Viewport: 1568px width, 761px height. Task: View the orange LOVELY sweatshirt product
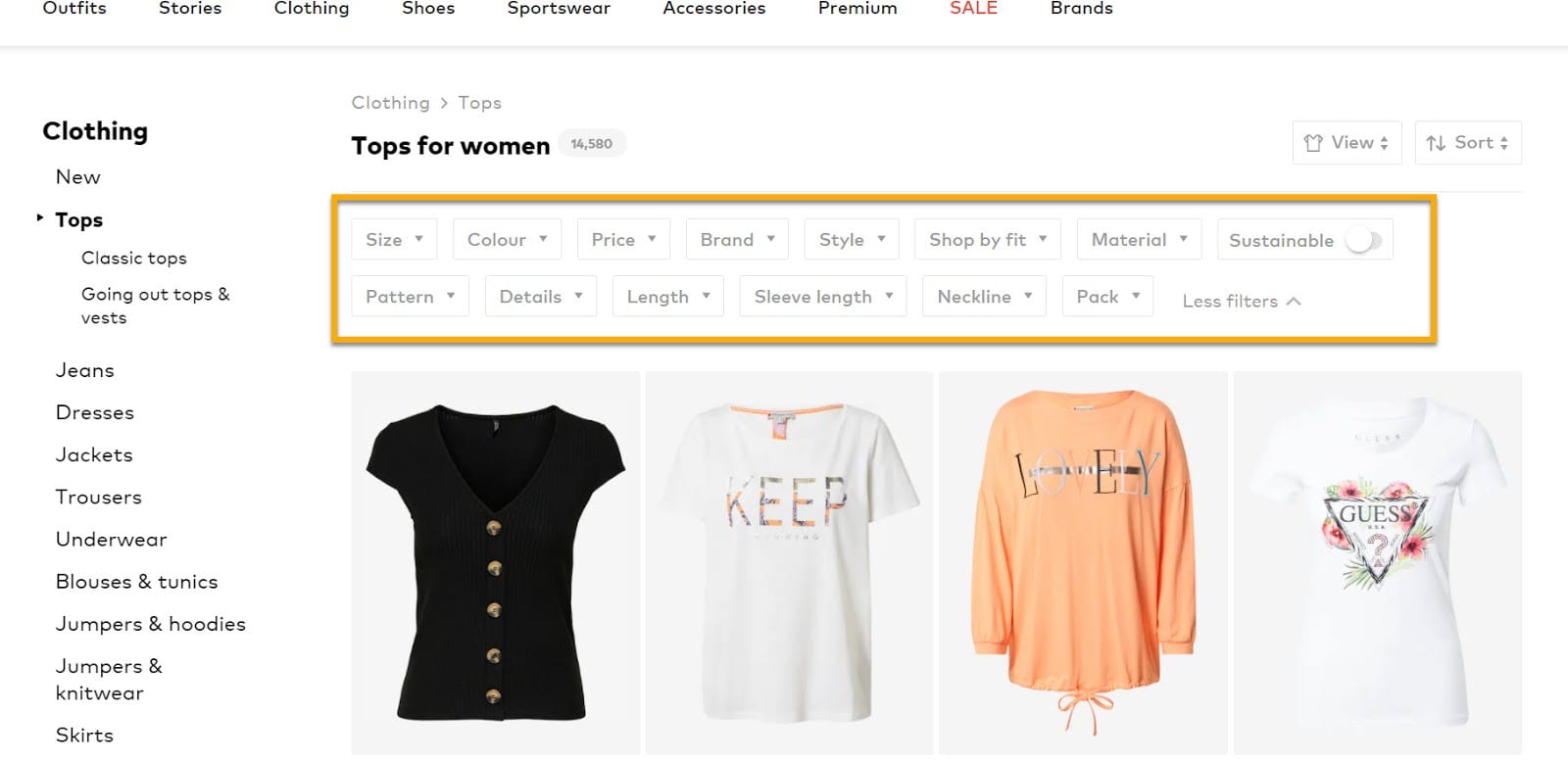point(1083,563)
